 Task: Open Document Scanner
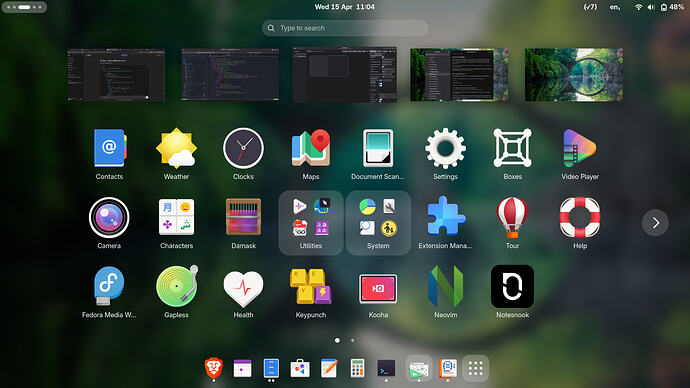pos(378,149)
